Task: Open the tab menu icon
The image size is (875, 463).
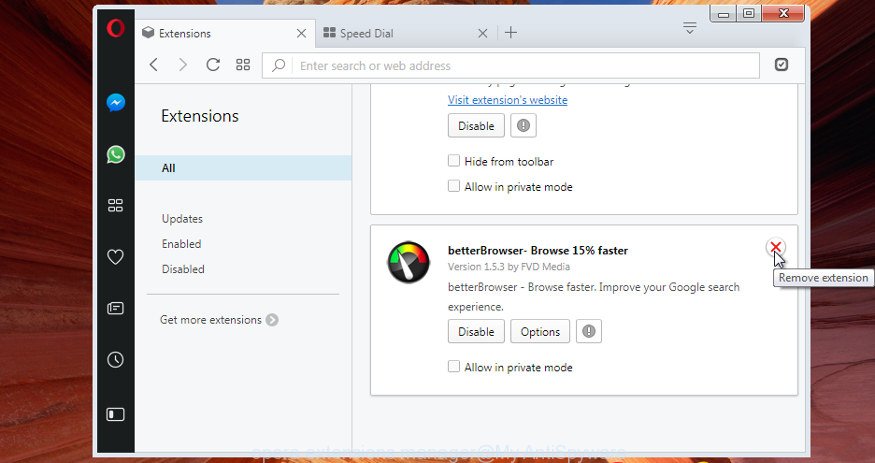Action: click(x=690, y=28)
